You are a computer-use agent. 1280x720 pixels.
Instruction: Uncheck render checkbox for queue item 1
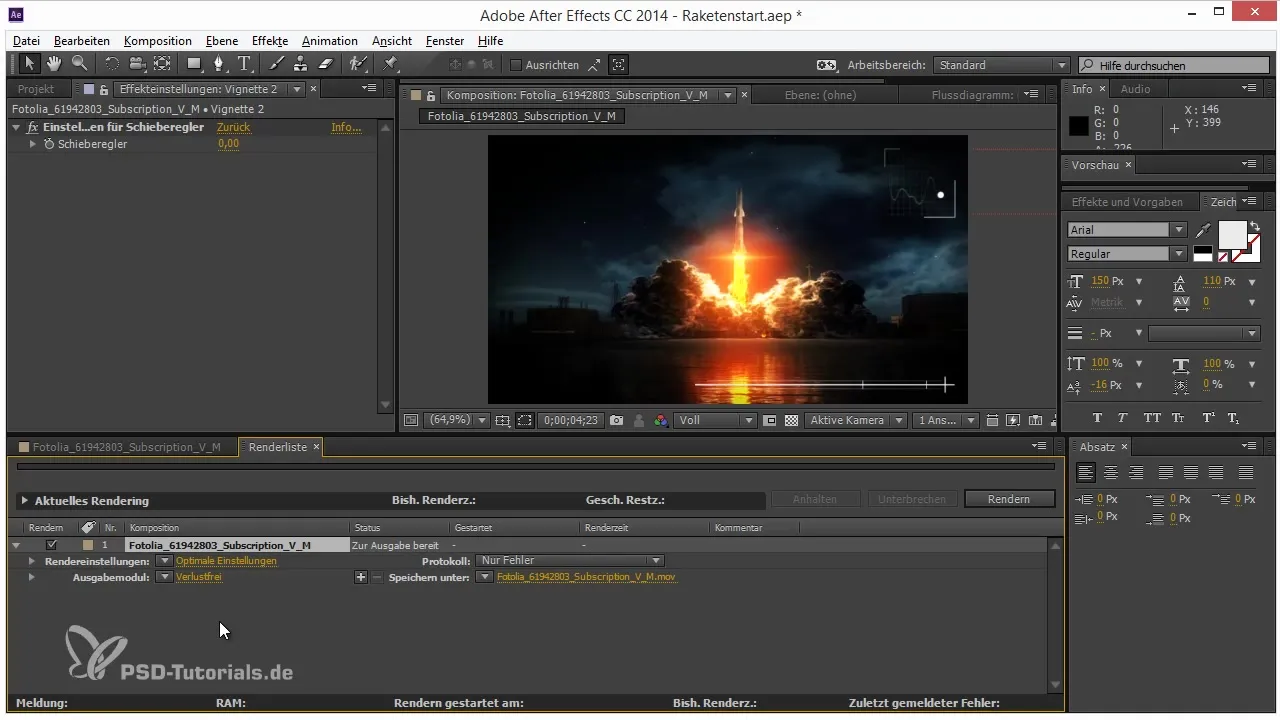tap(51, 545)
